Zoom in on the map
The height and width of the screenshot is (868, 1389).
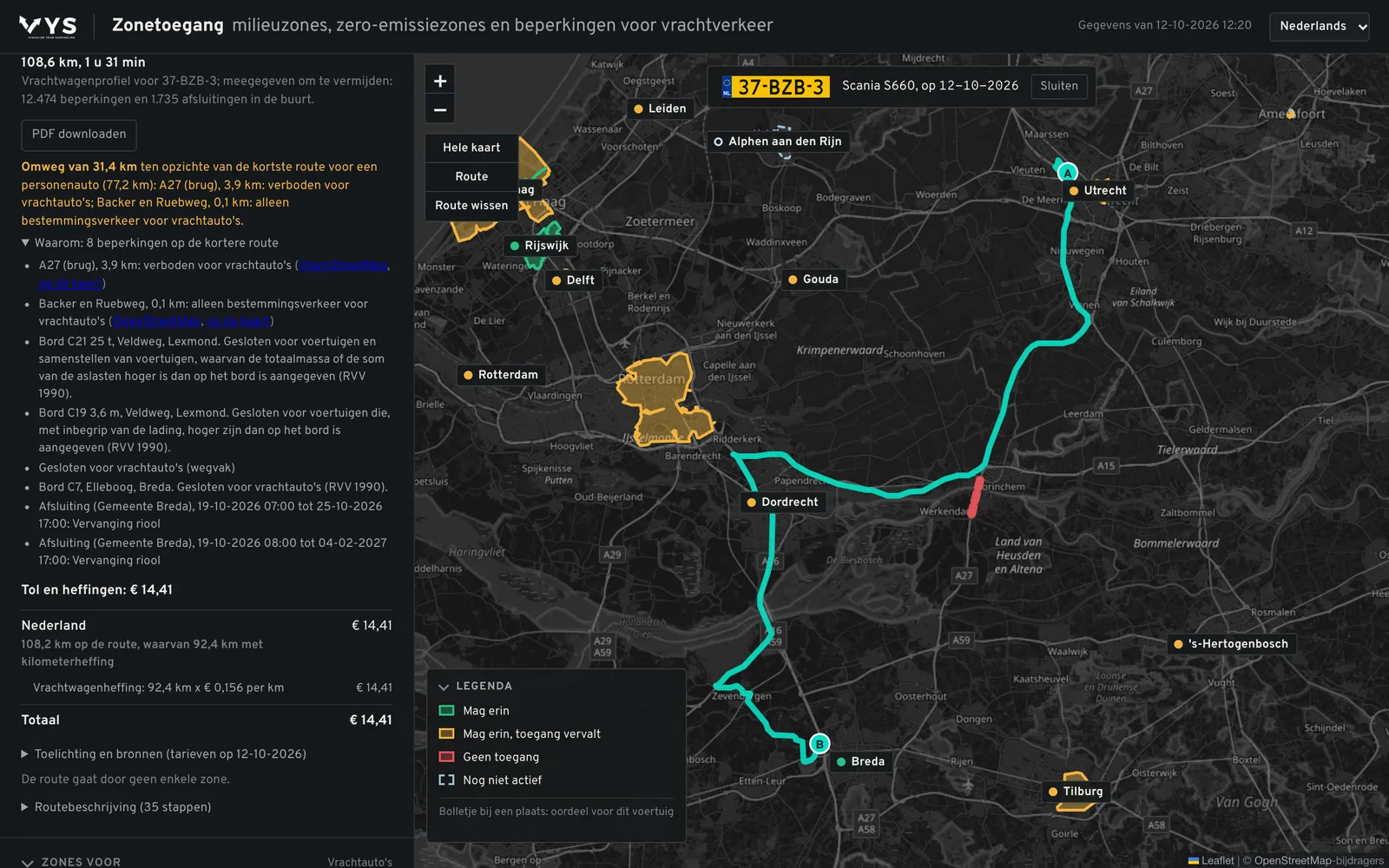point(440,81)
